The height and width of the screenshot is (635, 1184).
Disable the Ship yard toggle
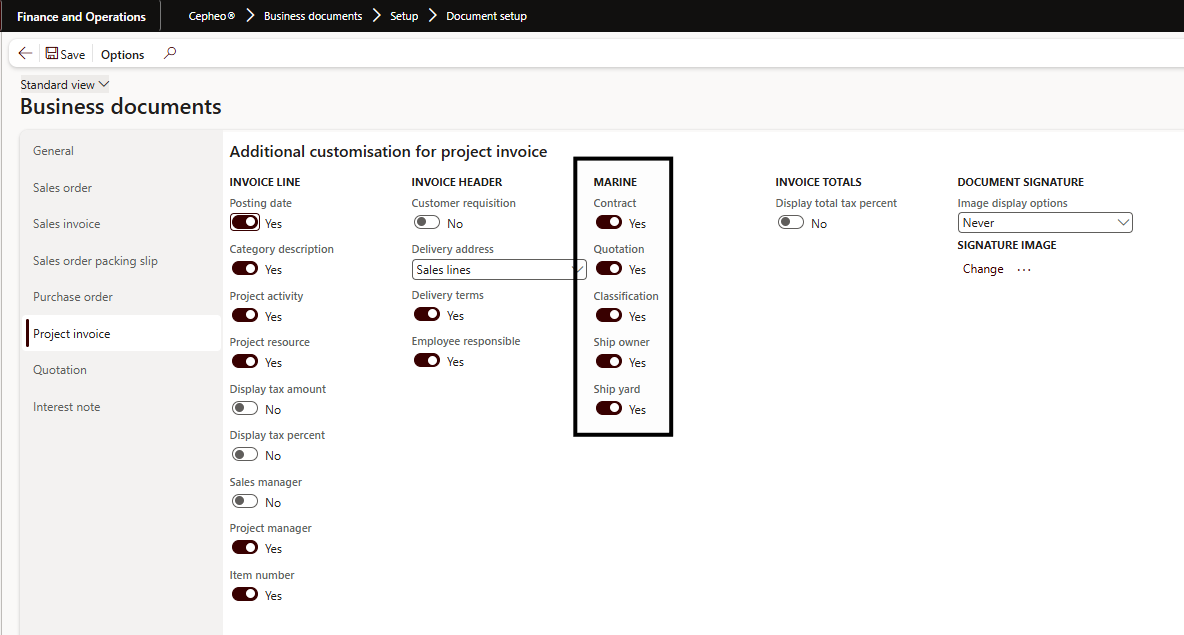coord(609,408)
